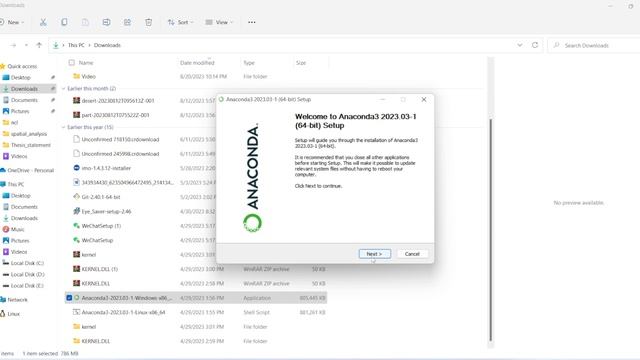
Task: Sort by the Type column header
Action: (249, 63)
